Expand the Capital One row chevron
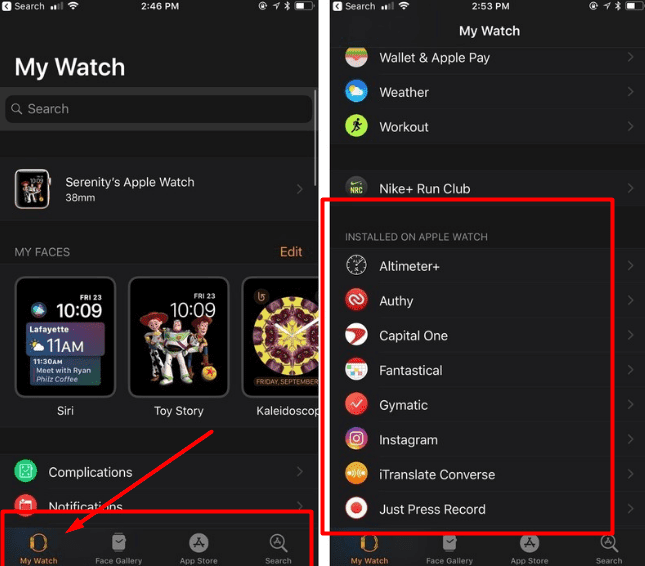The width and height of the screenshot is (645, 566). pyautogui.click(x=630, y=335)
